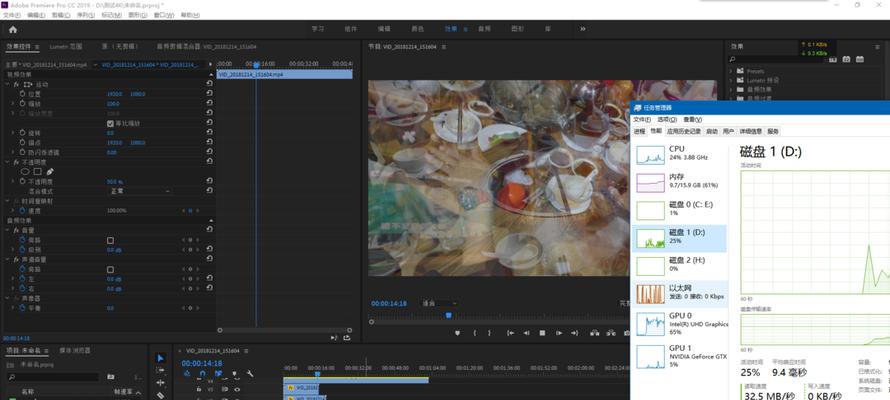Toggle animation stopwatch for 锚点
890x400 pixels.
tap(23, 142)
